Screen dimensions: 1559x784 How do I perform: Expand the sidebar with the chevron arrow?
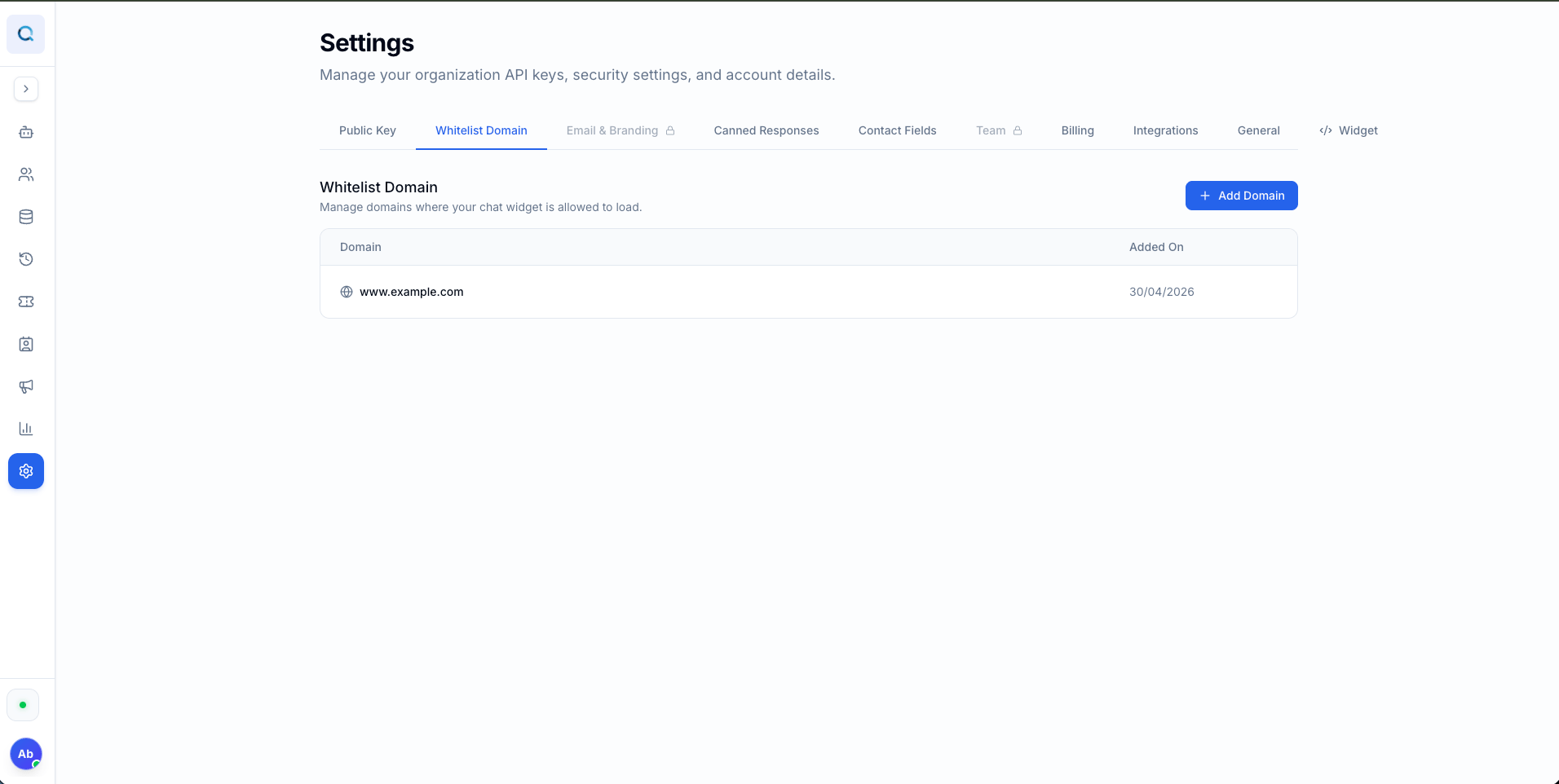26,89
